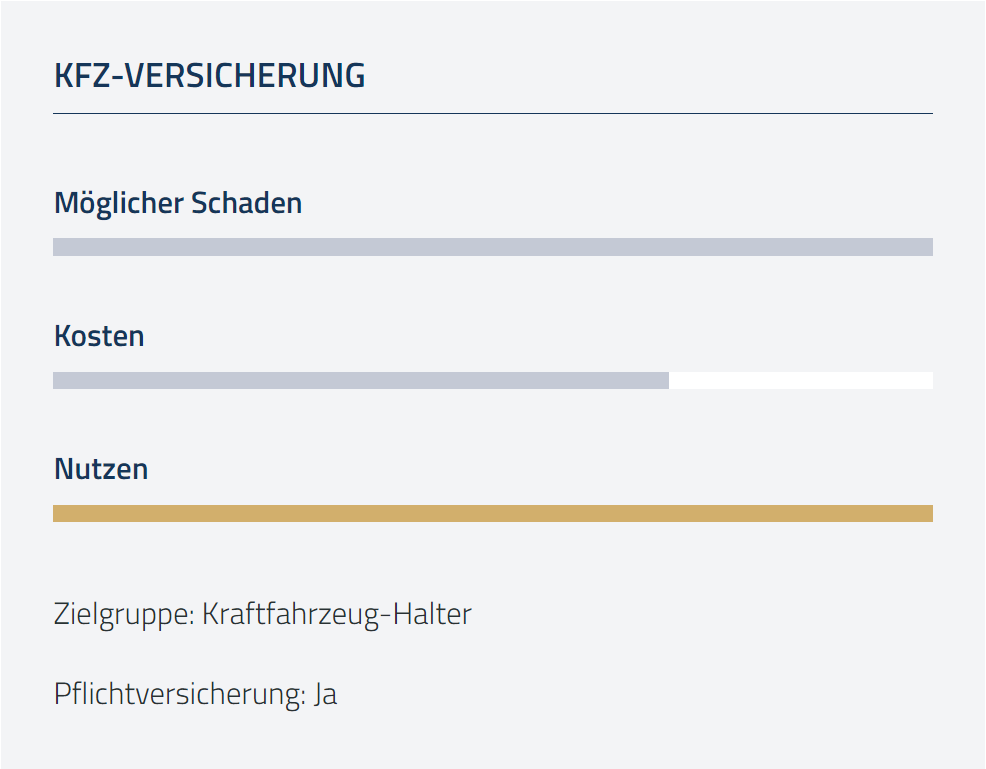Click the KFZ-VERSICHERUNG card heading

tap(209, 75)
